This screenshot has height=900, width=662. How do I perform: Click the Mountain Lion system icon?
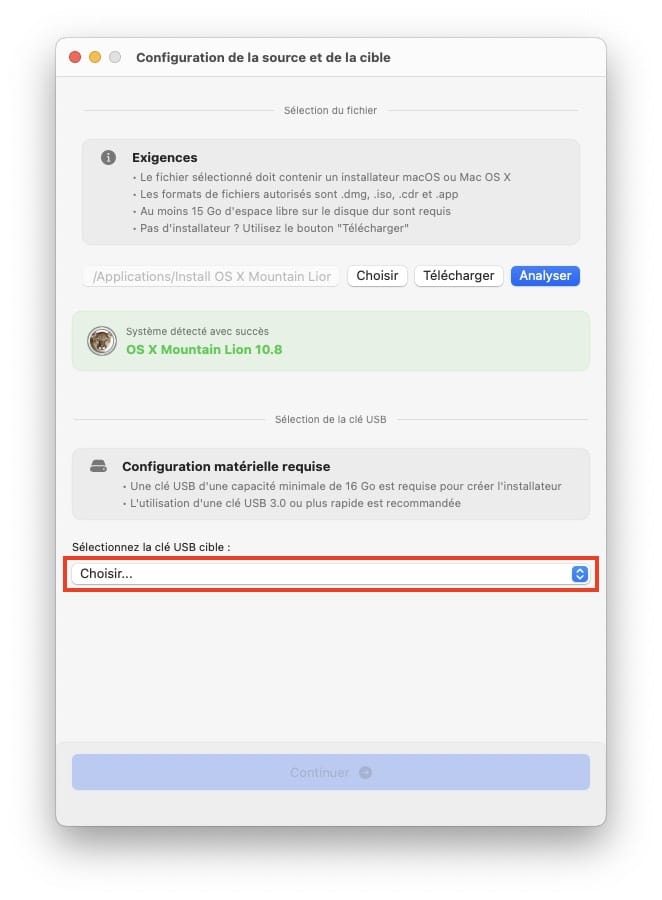pyautogui.click(x=101, y=341)
